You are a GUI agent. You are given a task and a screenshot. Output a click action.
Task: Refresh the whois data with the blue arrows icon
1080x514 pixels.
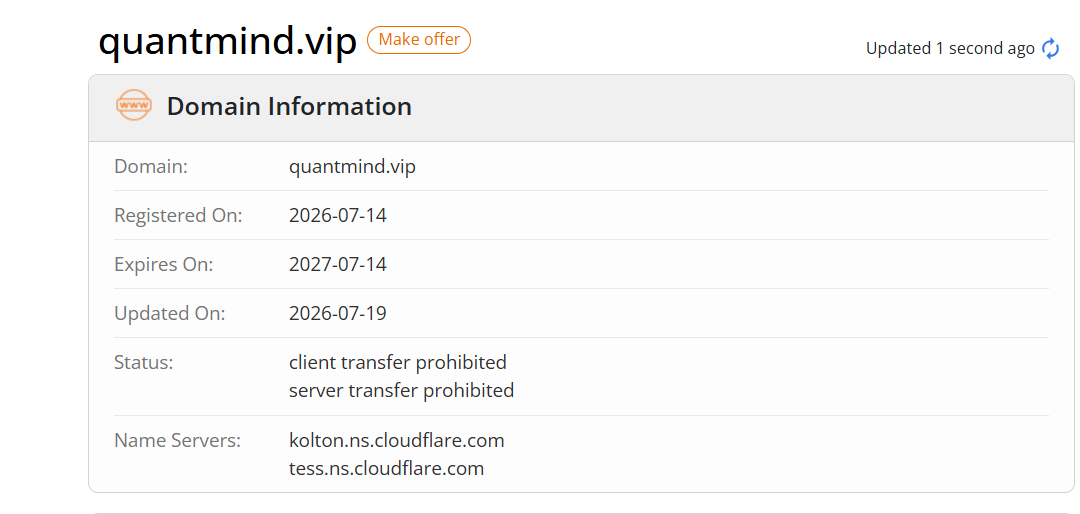coord(1050,49)
